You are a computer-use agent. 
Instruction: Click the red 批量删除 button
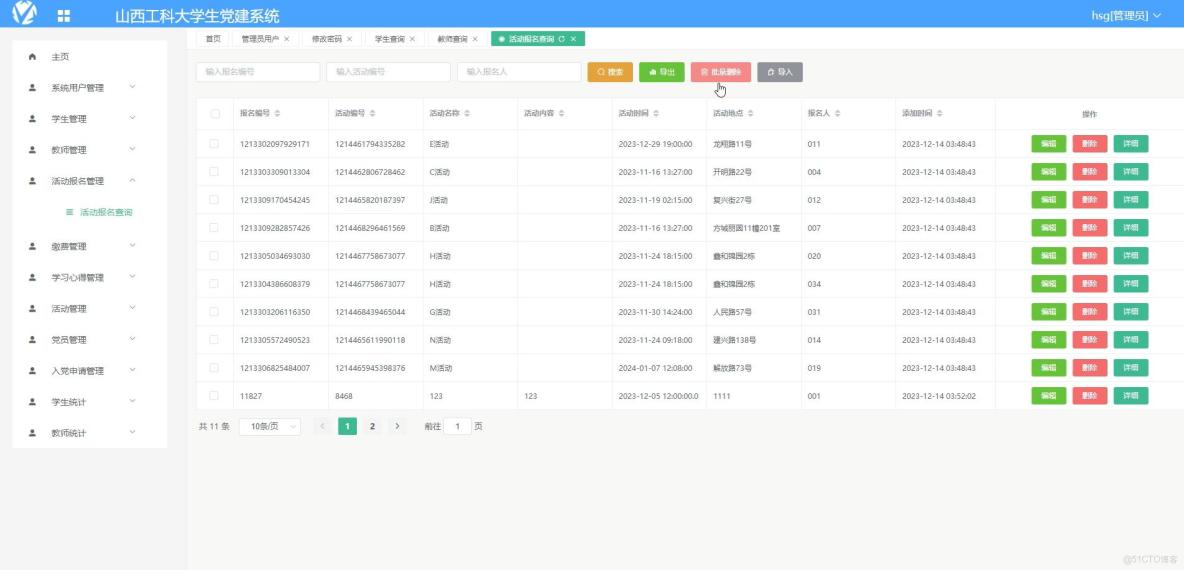tap(720, 72)
